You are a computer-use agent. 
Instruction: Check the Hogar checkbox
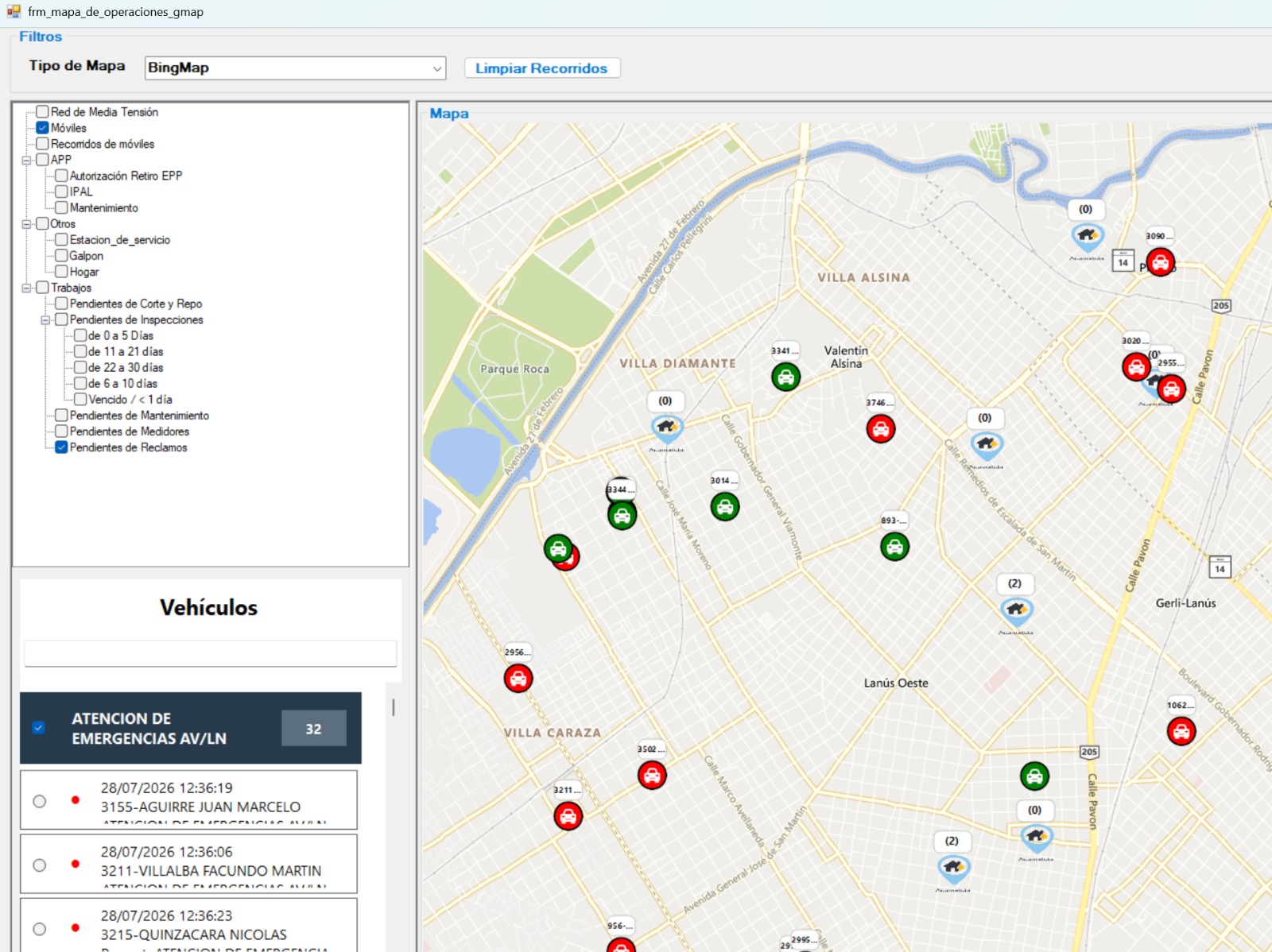coord(61,272)
